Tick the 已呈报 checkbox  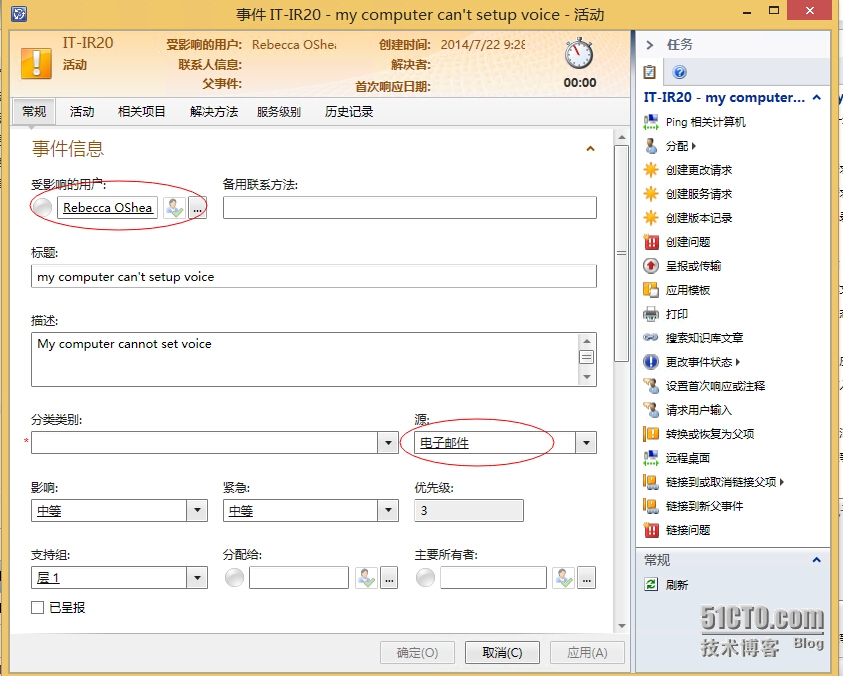pyautogui.click(x=38, y=608)
